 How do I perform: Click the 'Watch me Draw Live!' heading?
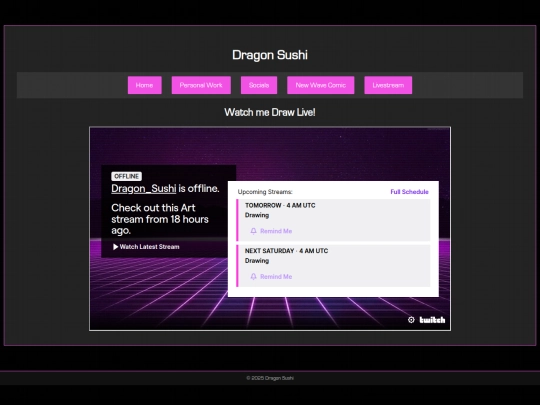click(x=270, y=112)
